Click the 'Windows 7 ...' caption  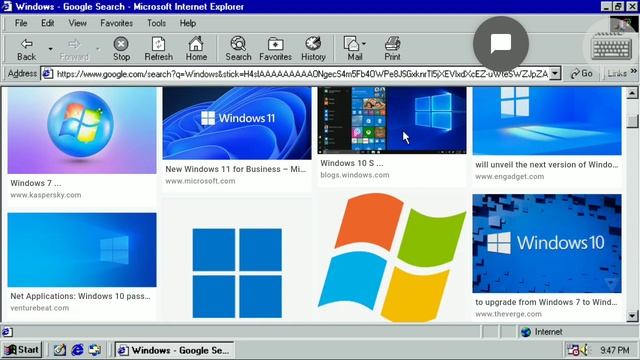point(36,183)
